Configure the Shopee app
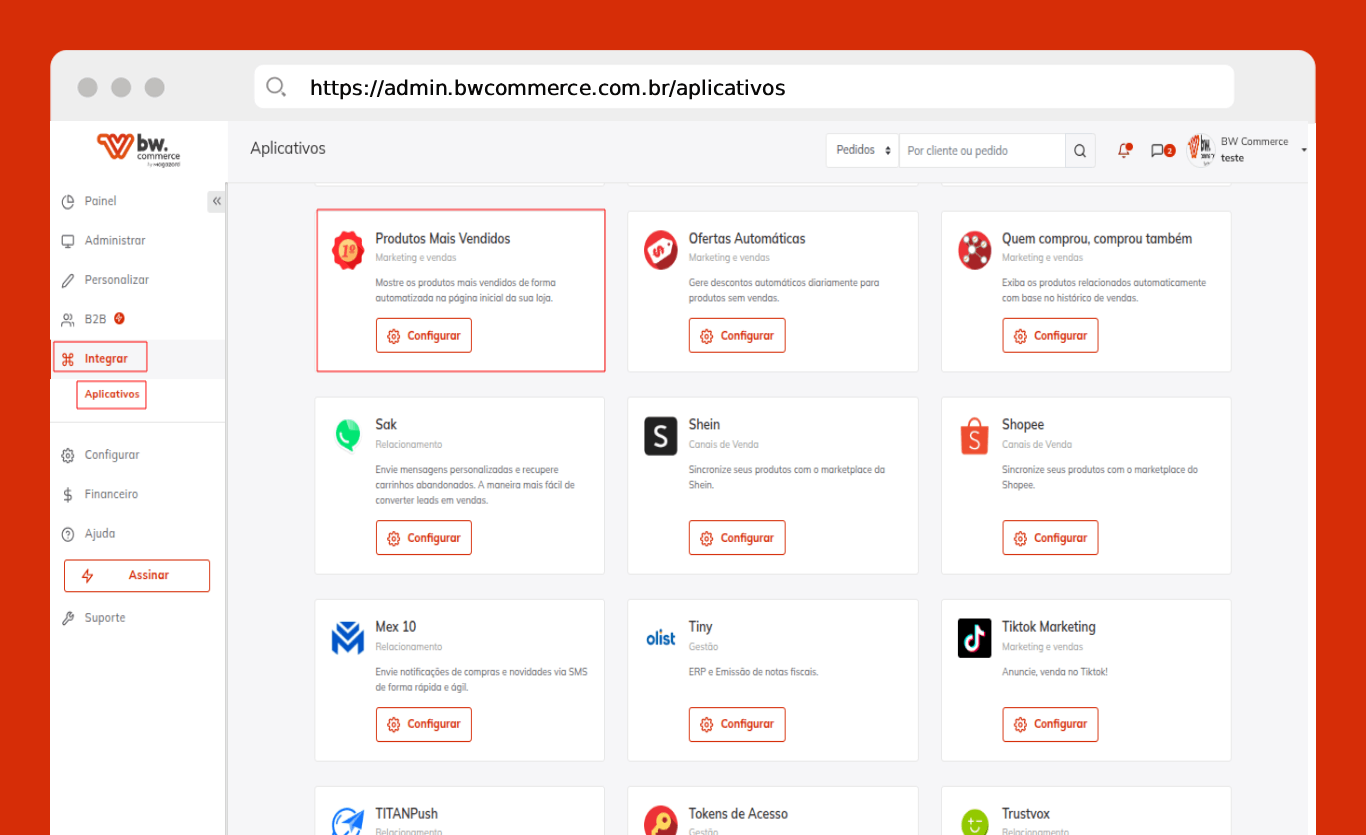This screenshot has height=835, width=1366. pos(1050,538)
